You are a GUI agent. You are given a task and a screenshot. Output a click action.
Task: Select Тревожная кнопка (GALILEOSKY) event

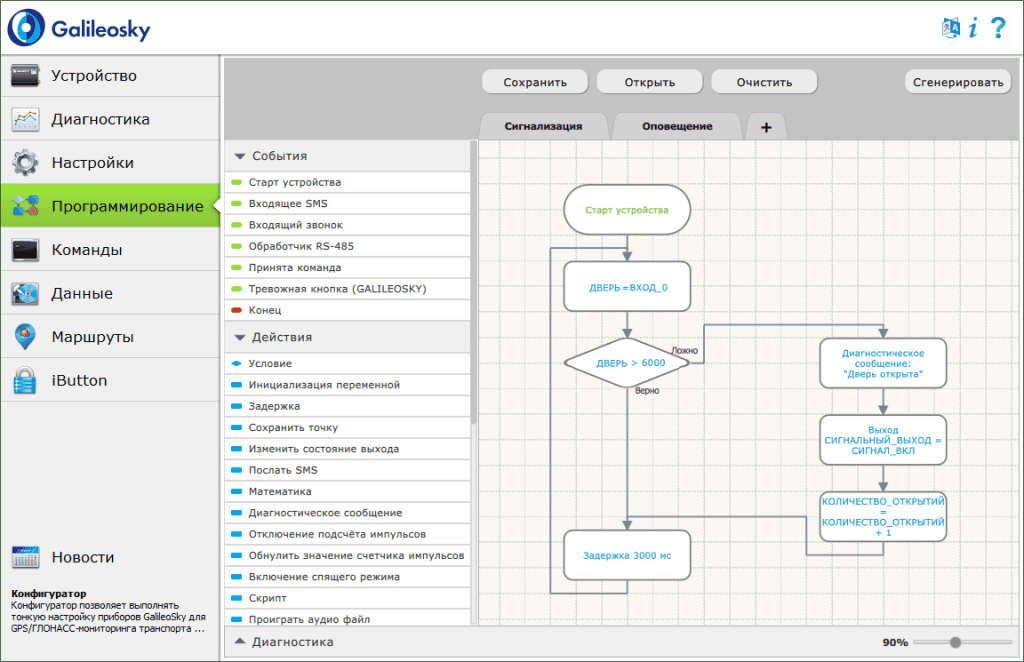pos(347,289)
